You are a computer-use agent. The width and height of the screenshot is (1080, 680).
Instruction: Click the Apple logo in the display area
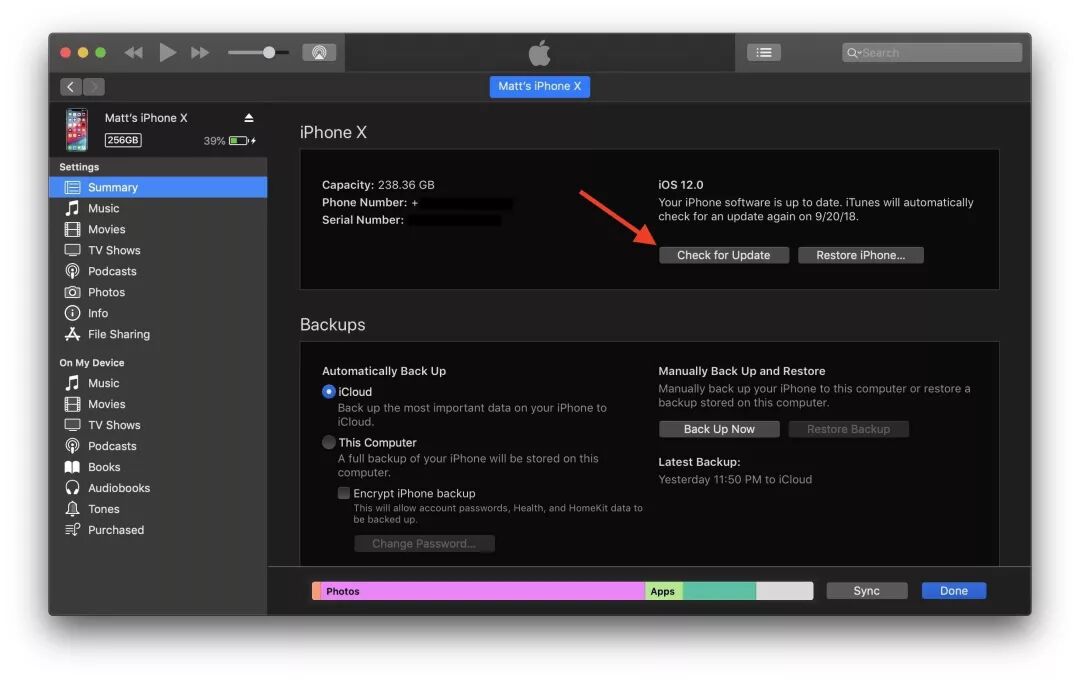[x=539, y=52]
